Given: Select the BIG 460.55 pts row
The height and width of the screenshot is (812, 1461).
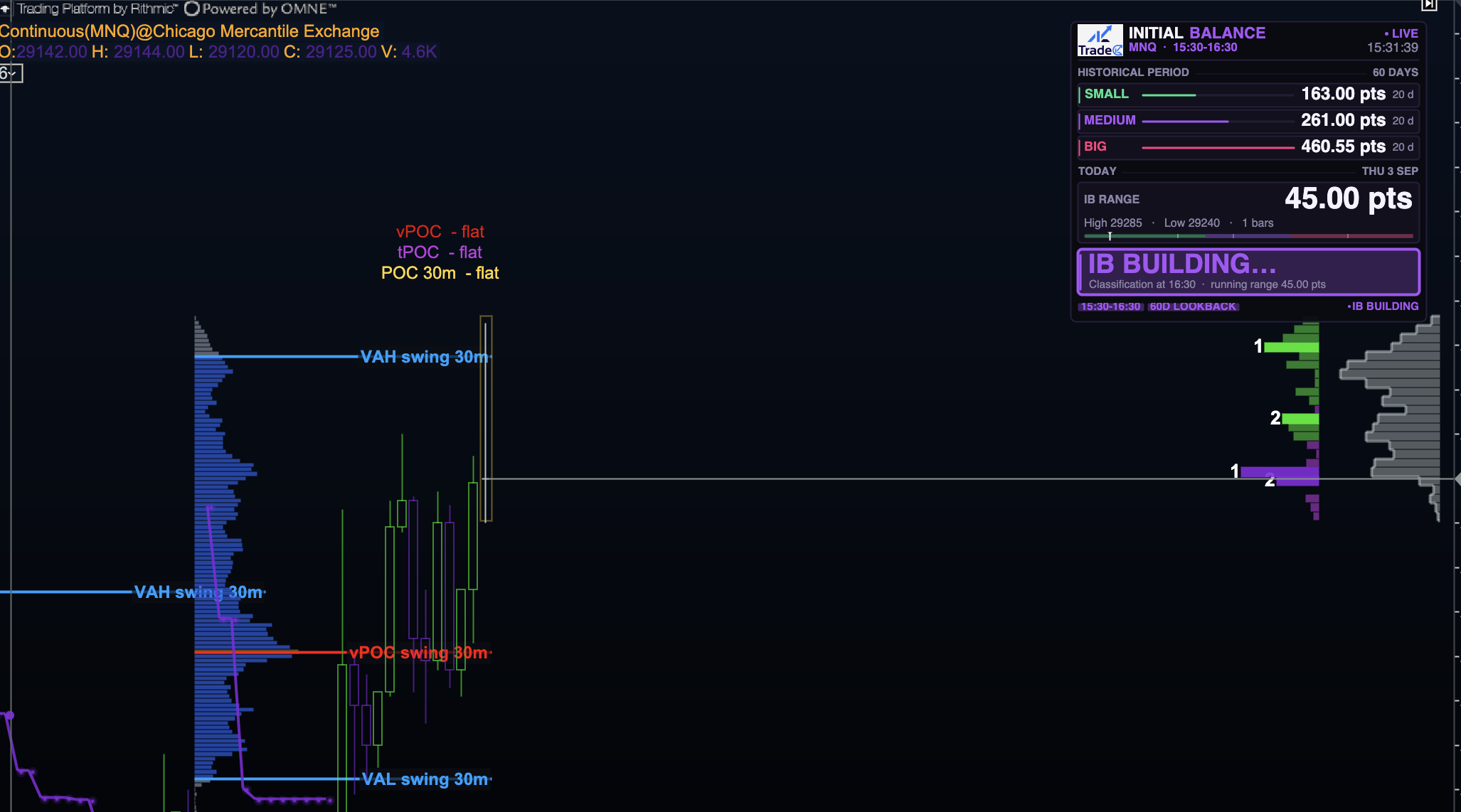Looking at the screenshot, I should click(1248, 146).
